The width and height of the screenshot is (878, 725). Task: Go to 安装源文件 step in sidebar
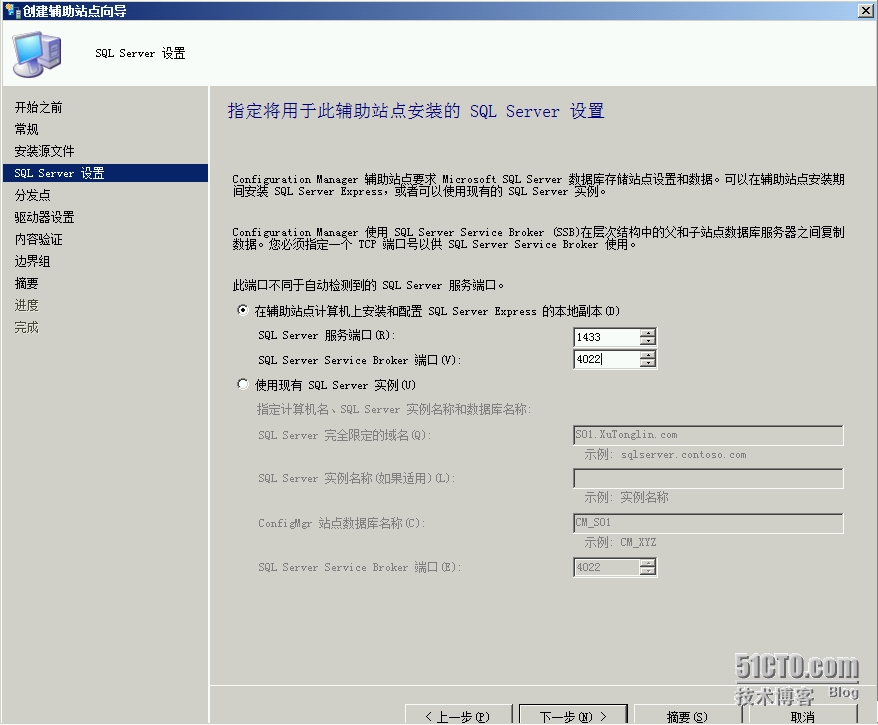(x=44, y=151)
